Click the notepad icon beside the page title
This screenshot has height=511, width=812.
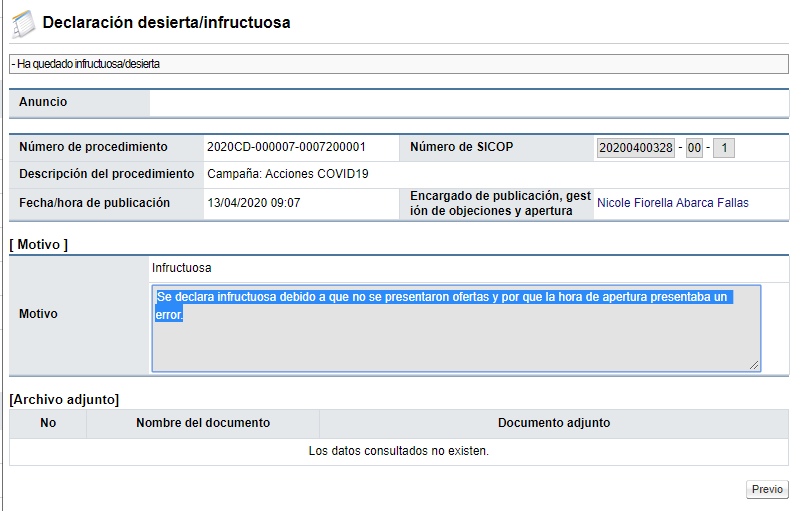22,22
